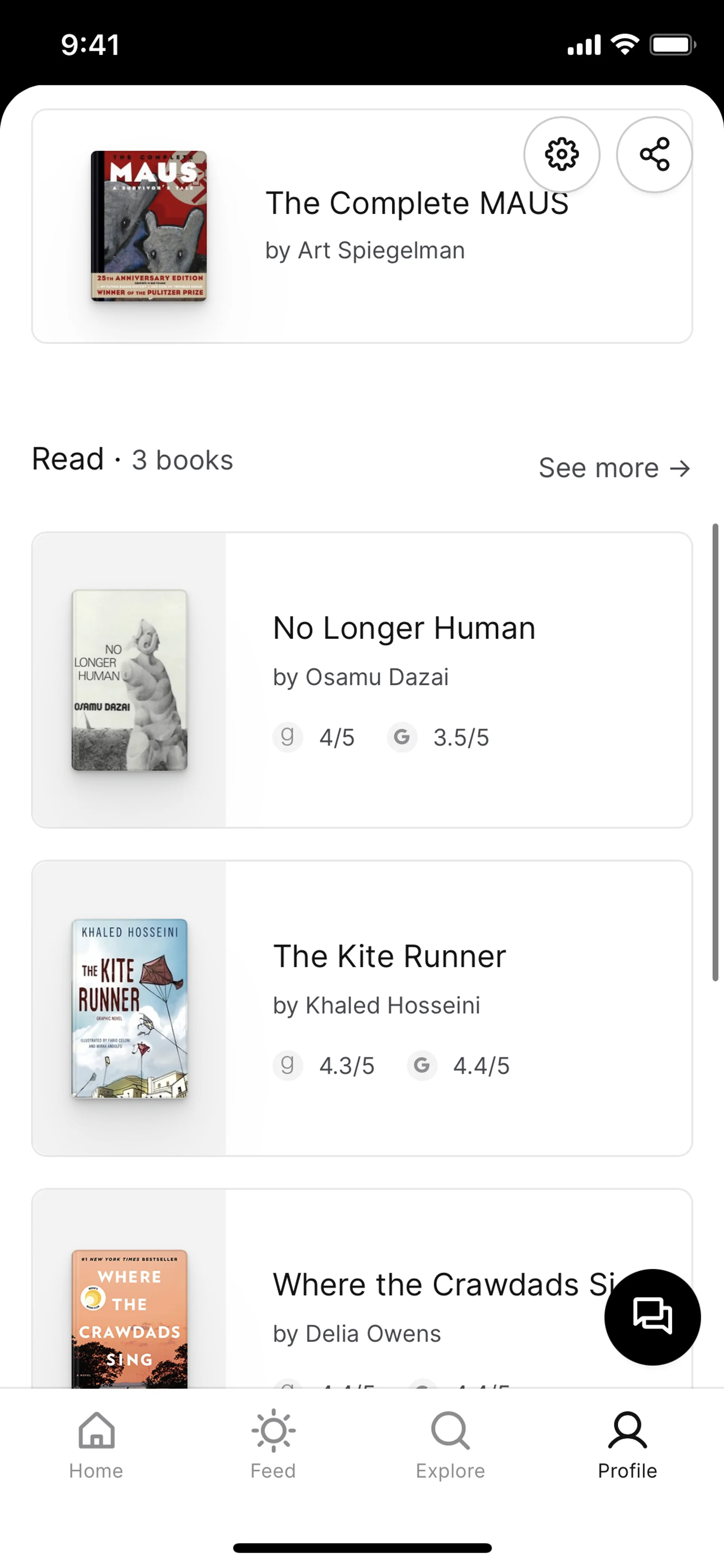This screenshot has width=724, height=1568.
Task: Tap the Goodreads rating icon for The Kite Runner
Action: (x=288, y=1065)
